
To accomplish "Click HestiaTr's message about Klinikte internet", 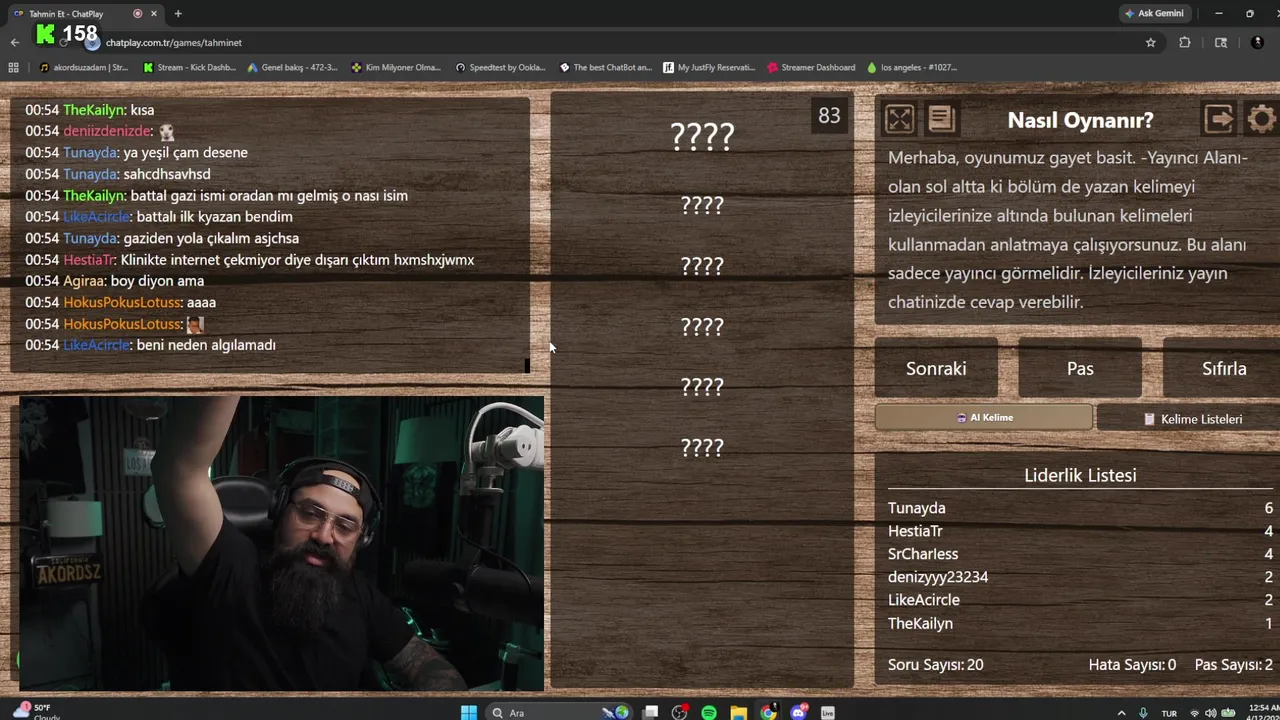I will click(x=297, y=260).
